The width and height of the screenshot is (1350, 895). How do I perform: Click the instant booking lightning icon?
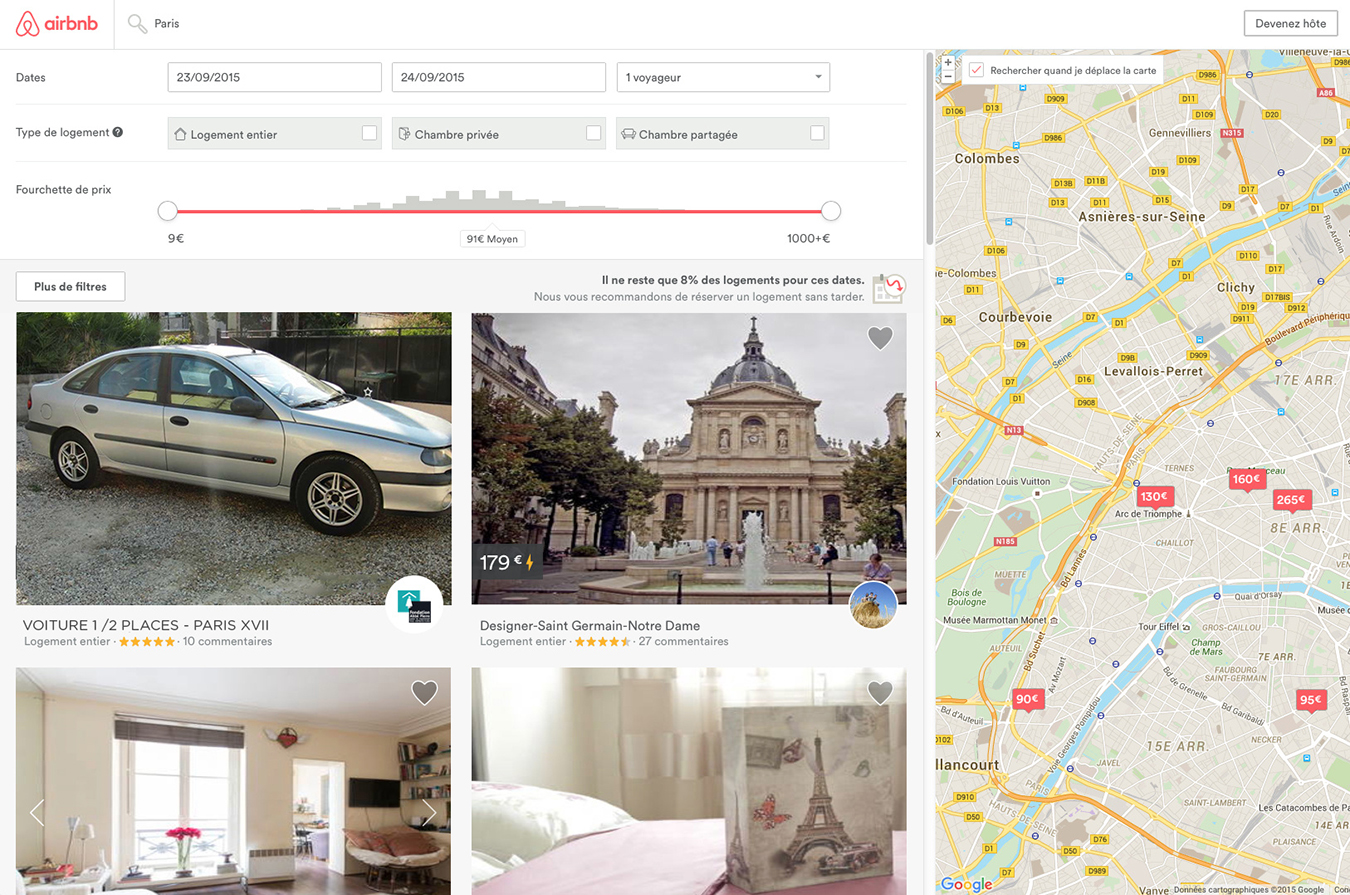click(x=530, y=563)
